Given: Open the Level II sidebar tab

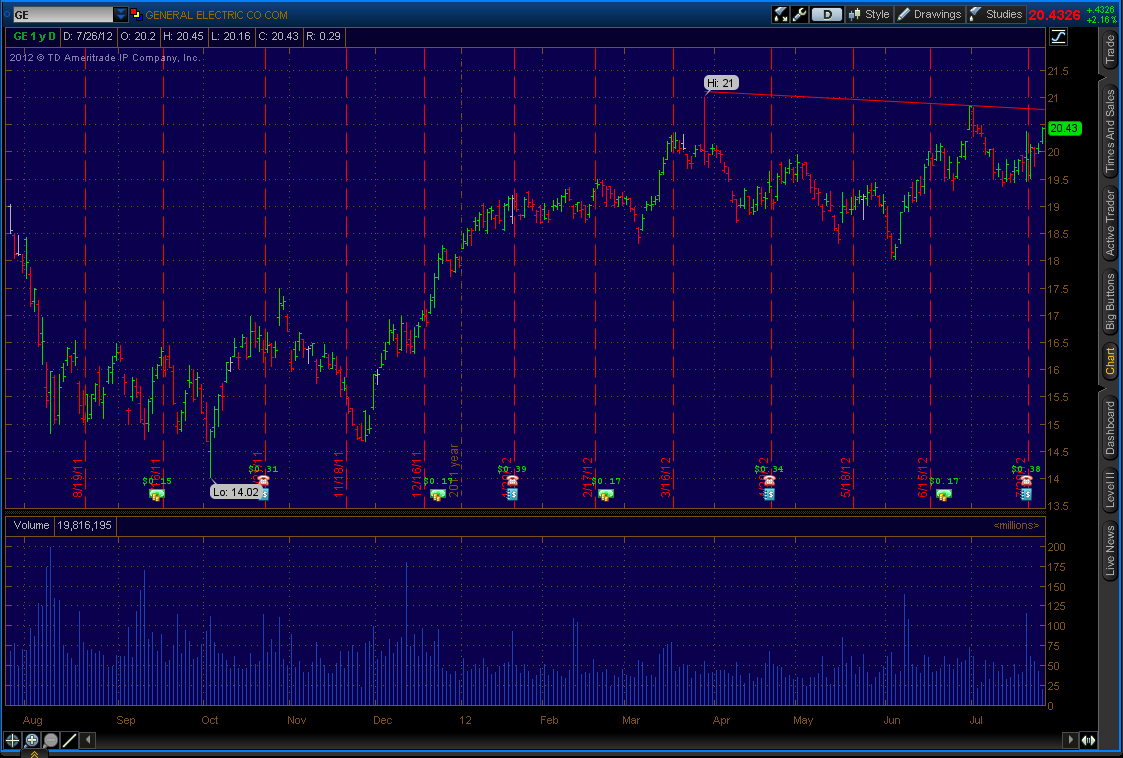Looking at the screenshot, I should (x=1110, y=490).
